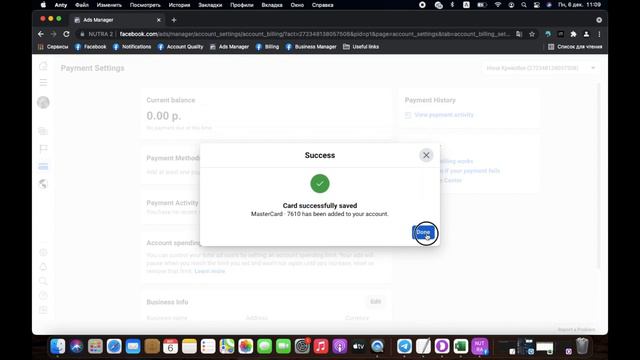640x360 pixels.
Task: Open the Facebook bookmark in the bookmarks bar
Action: point(90,47)
